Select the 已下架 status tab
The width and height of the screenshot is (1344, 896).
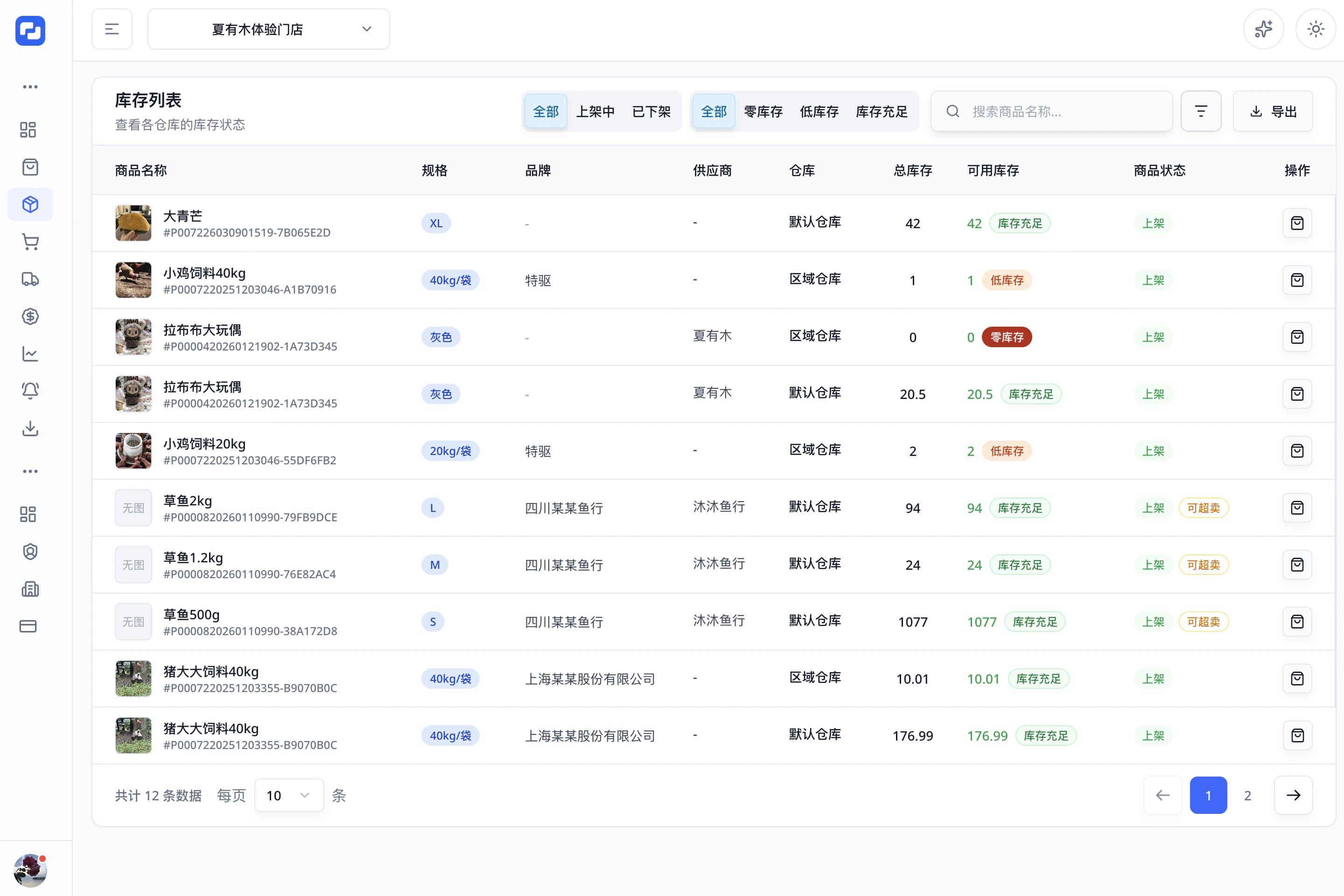click(x=651, y=112)
